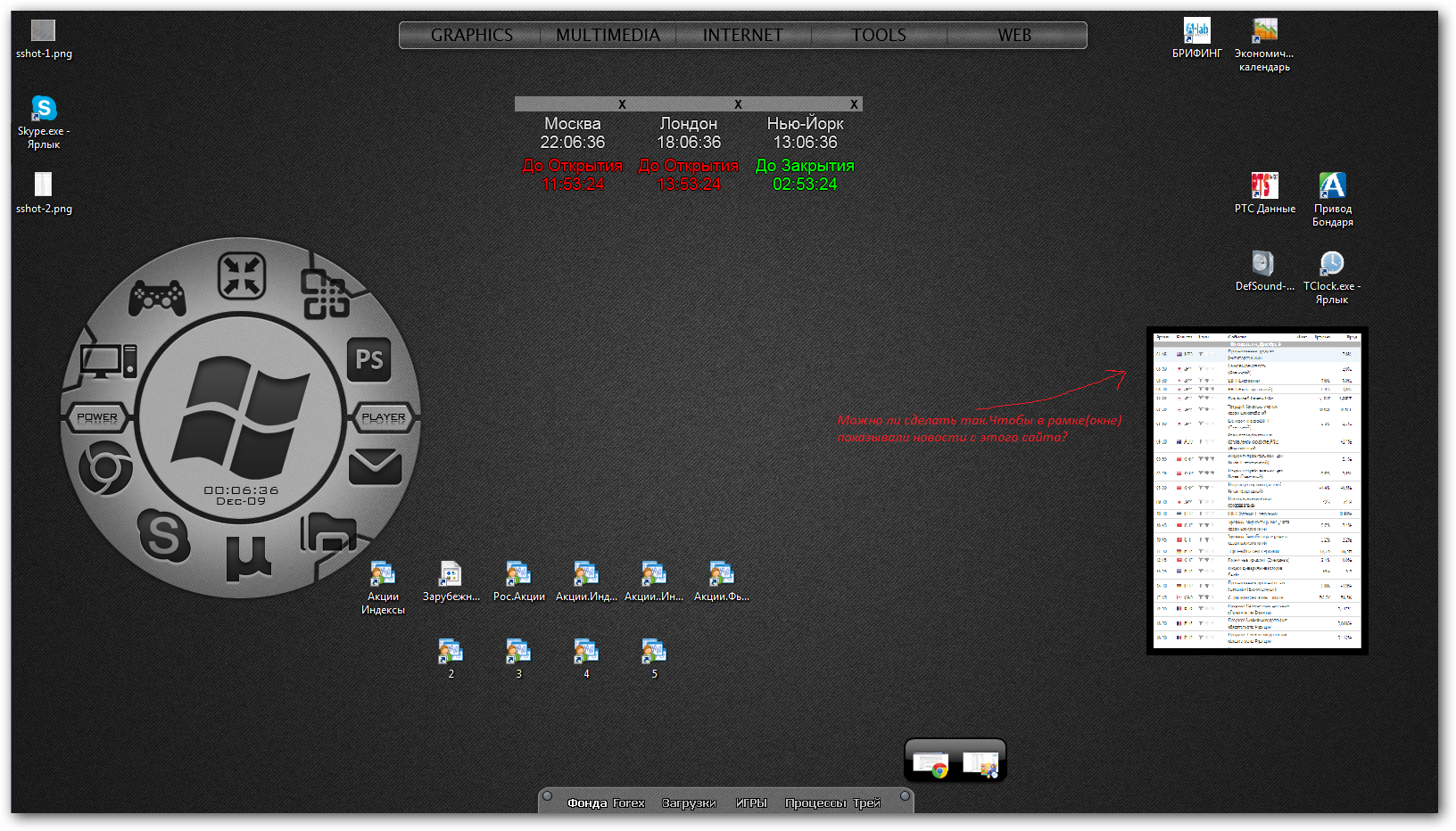
Task: Launch Skype from the circular launcher
Action: (163, 536)
